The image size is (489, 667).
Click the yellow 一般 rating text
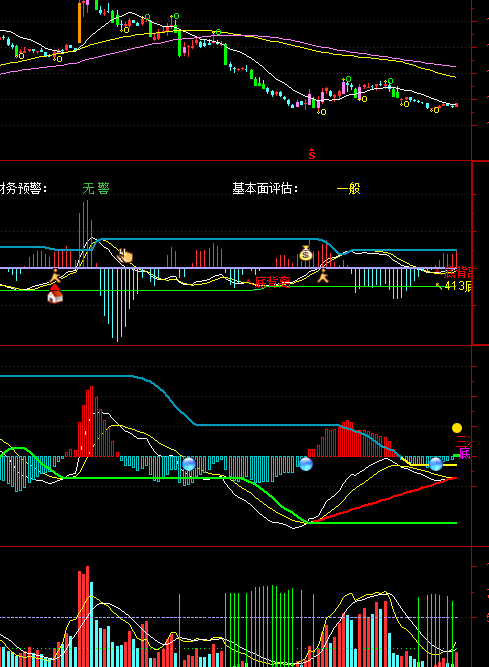(348, 188)
